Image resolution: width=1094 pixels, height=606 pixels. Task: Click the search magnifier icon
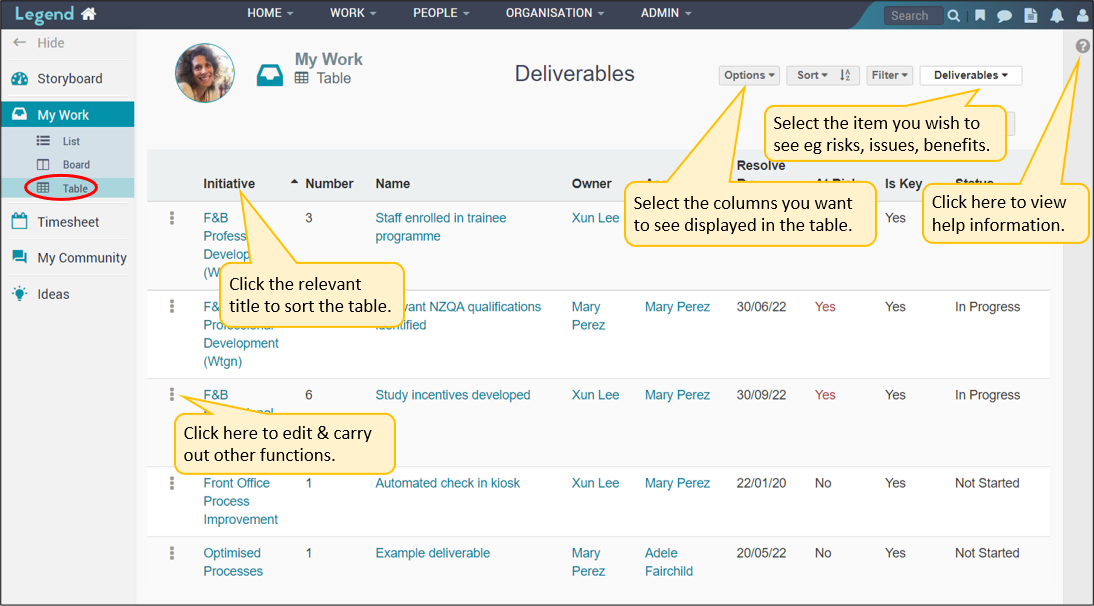click(954, 15)
